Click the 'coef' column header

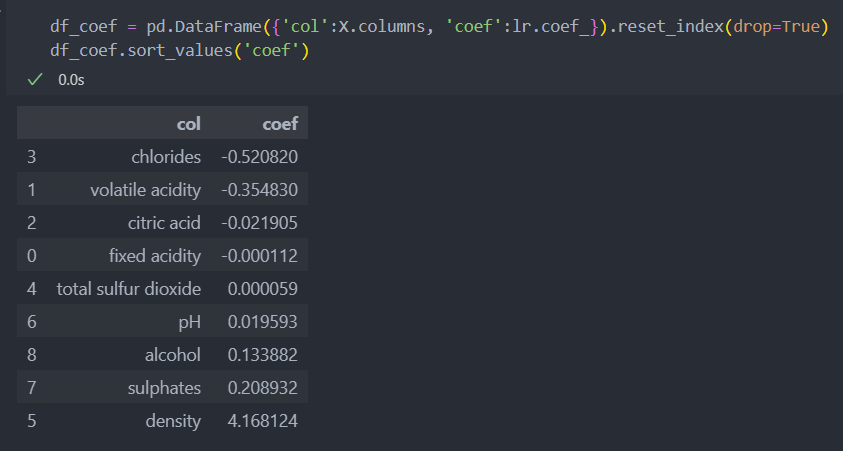click(x=280, y=124)
